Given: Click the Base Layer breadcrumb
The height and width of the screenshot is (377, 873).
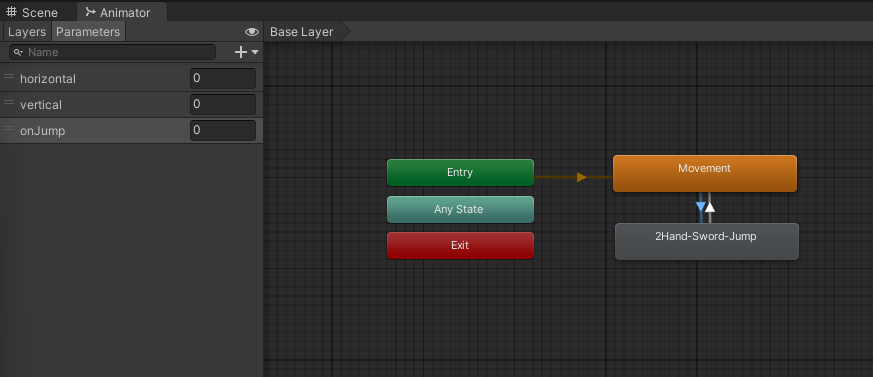Looking at the screenshot, I should [x=301, y=32].
